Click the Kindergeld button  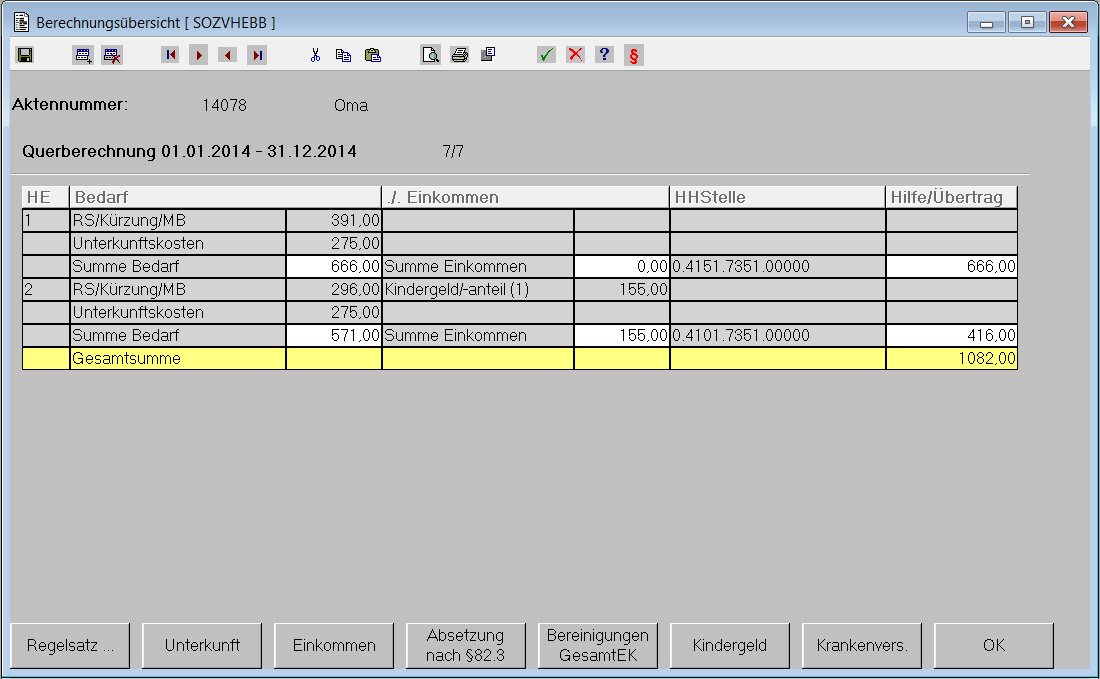[730, 646]
